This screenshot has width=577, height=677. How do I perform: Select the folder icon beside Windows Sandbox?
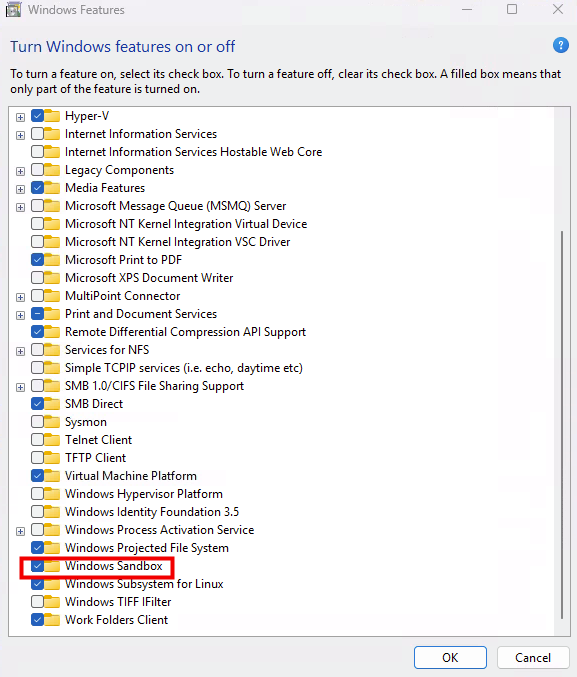52,566
